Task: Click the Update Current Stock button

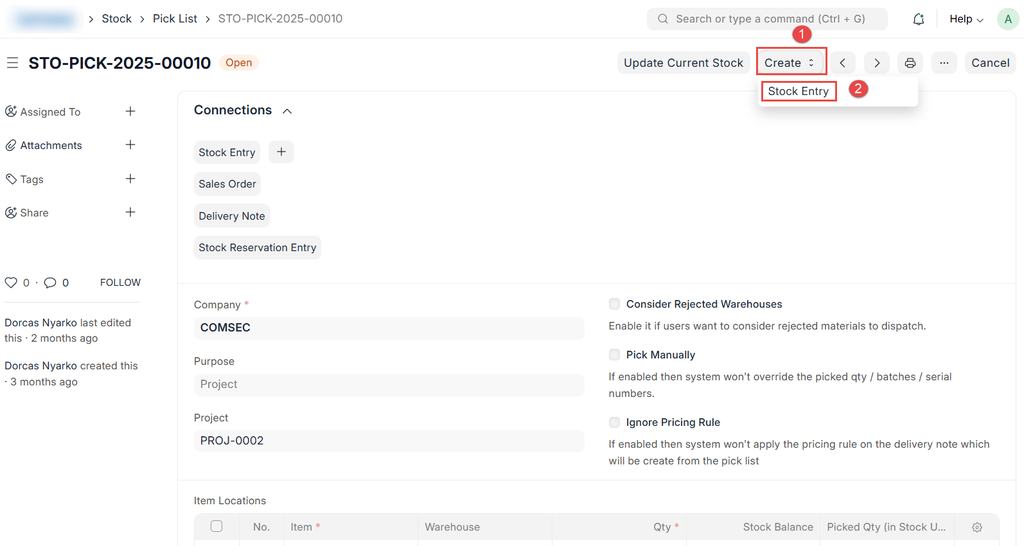Action: pos(683,63)
